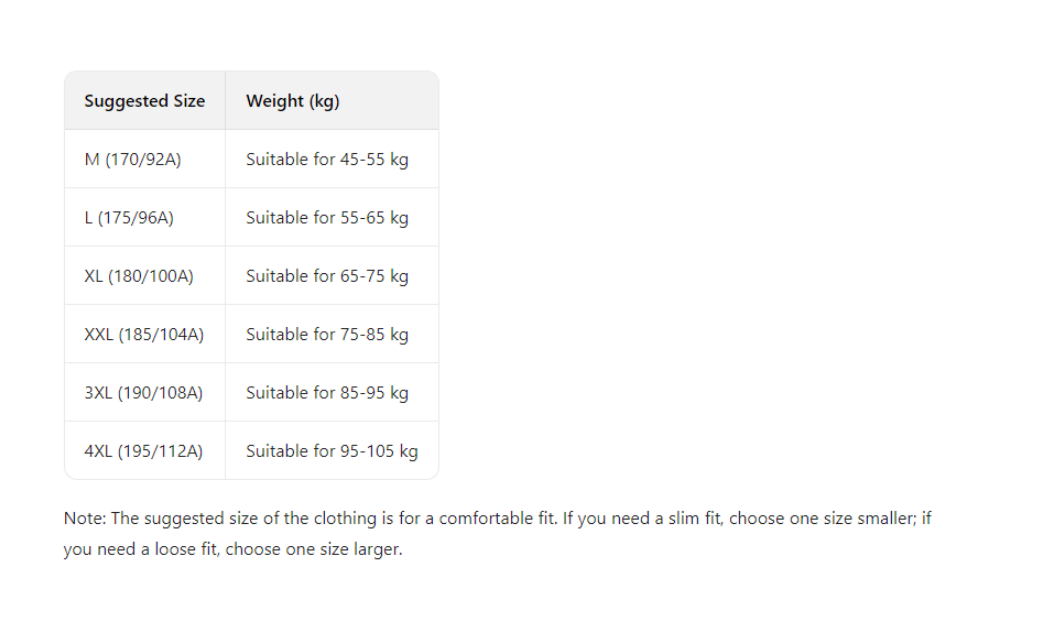Click the Suitable for 55-65 kg cell
The width and height of the screenshot is (1054, 640).
[327, 218]
